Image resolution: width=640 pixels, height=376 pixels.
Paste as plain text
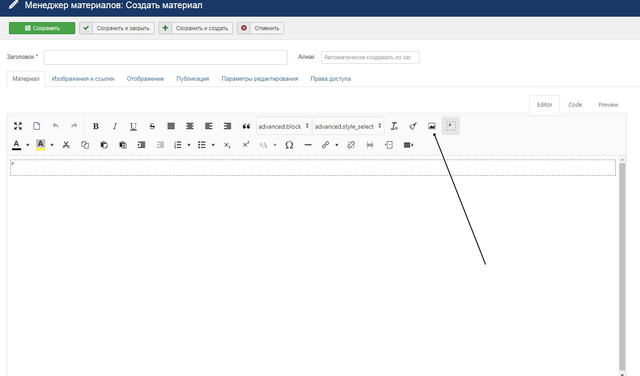[122, 145]
